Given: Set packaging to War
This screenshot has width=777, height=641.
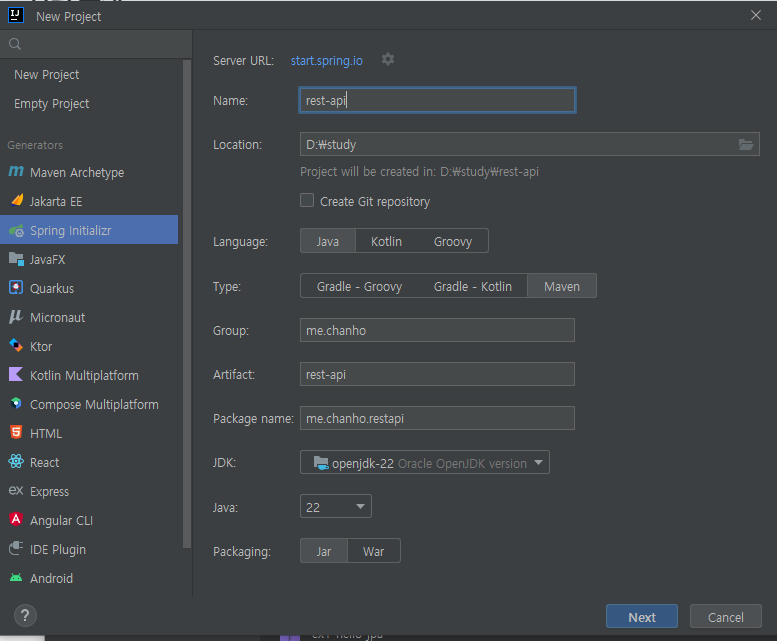Looking at the screenshot, I should coord(374,551).
